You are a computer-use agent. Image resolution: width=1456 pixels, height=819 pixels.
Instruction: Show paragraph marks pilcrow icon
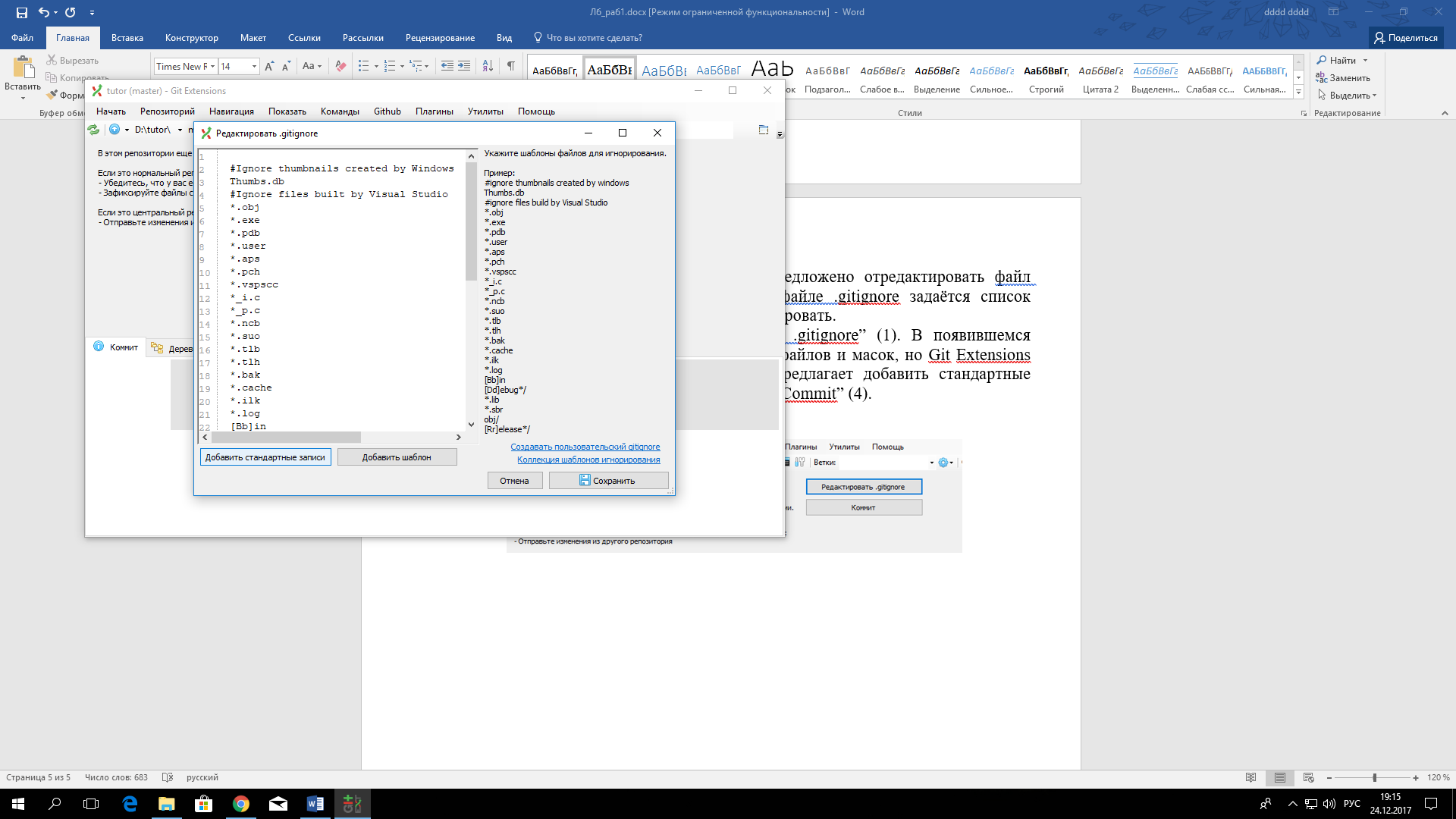click(511, 66)
